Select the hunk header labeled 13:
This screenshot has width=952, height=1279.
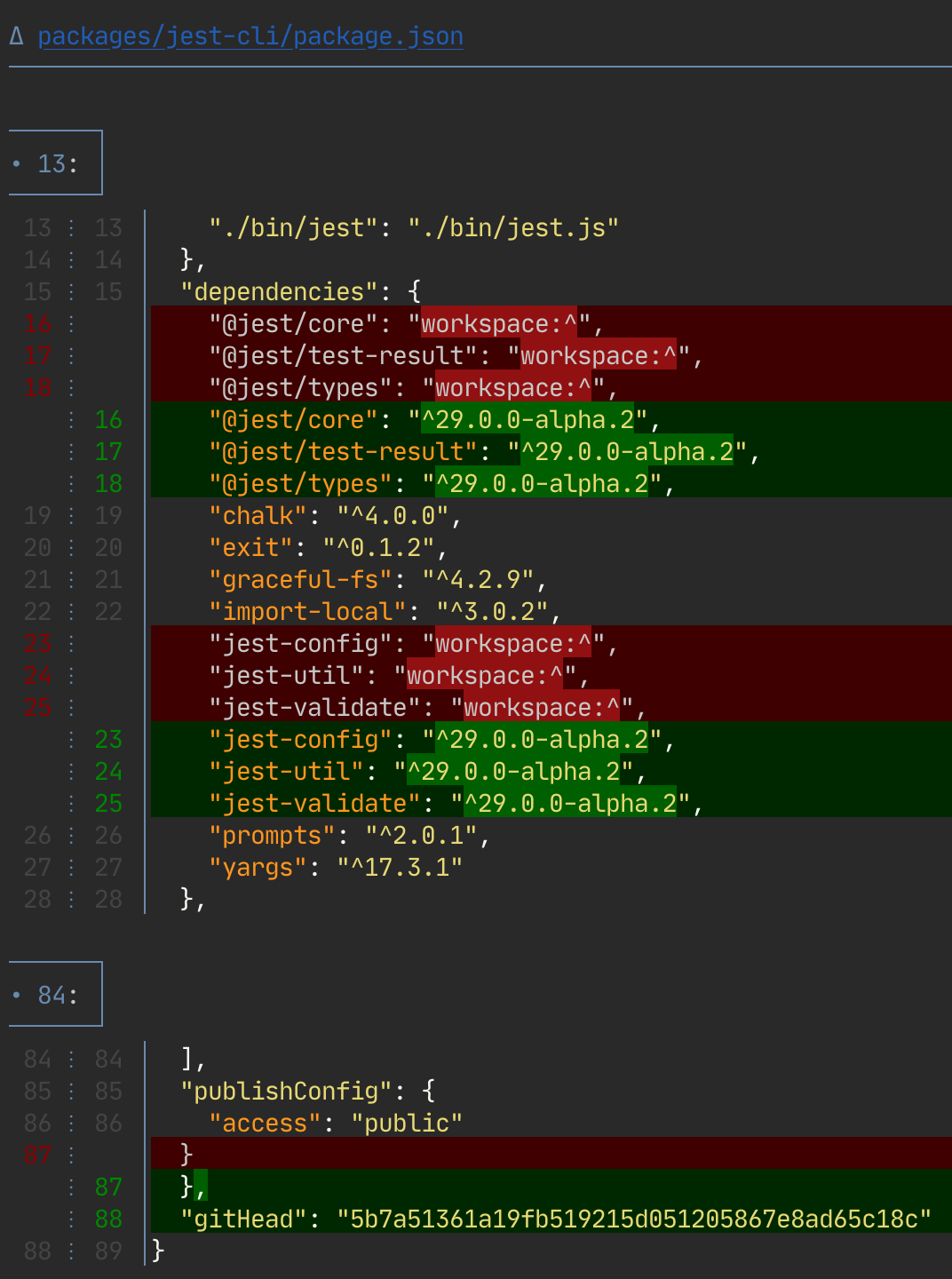tap(56, 163)
